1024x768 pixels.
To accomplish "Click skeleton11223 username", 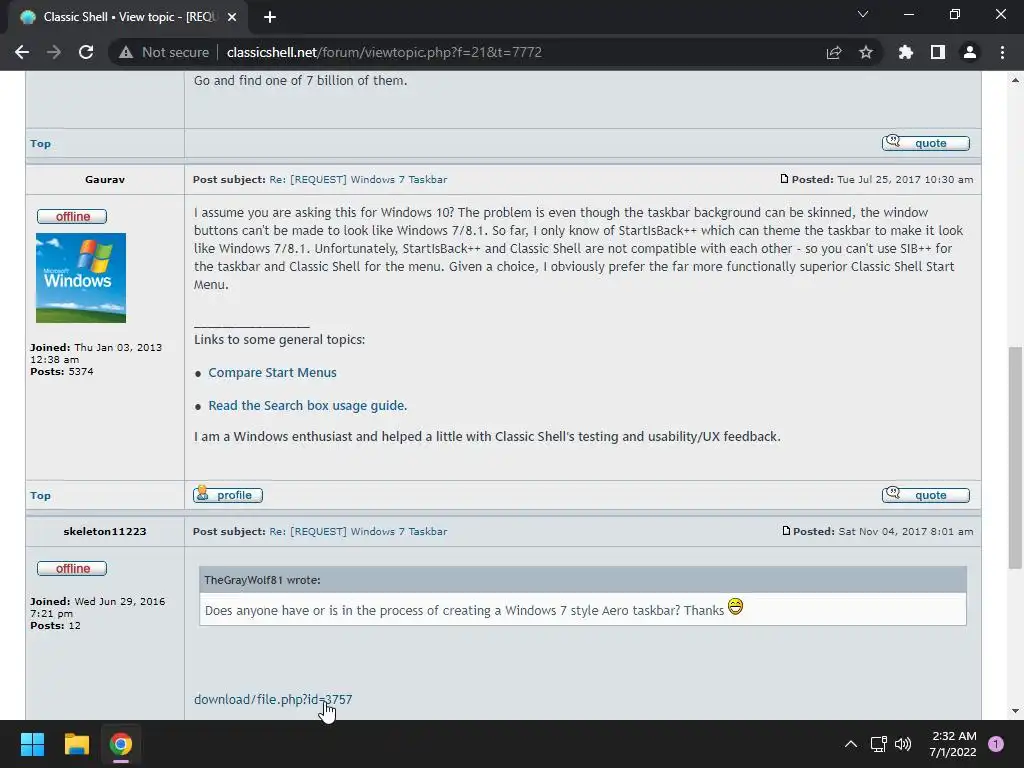I will (x=104, y=532).
